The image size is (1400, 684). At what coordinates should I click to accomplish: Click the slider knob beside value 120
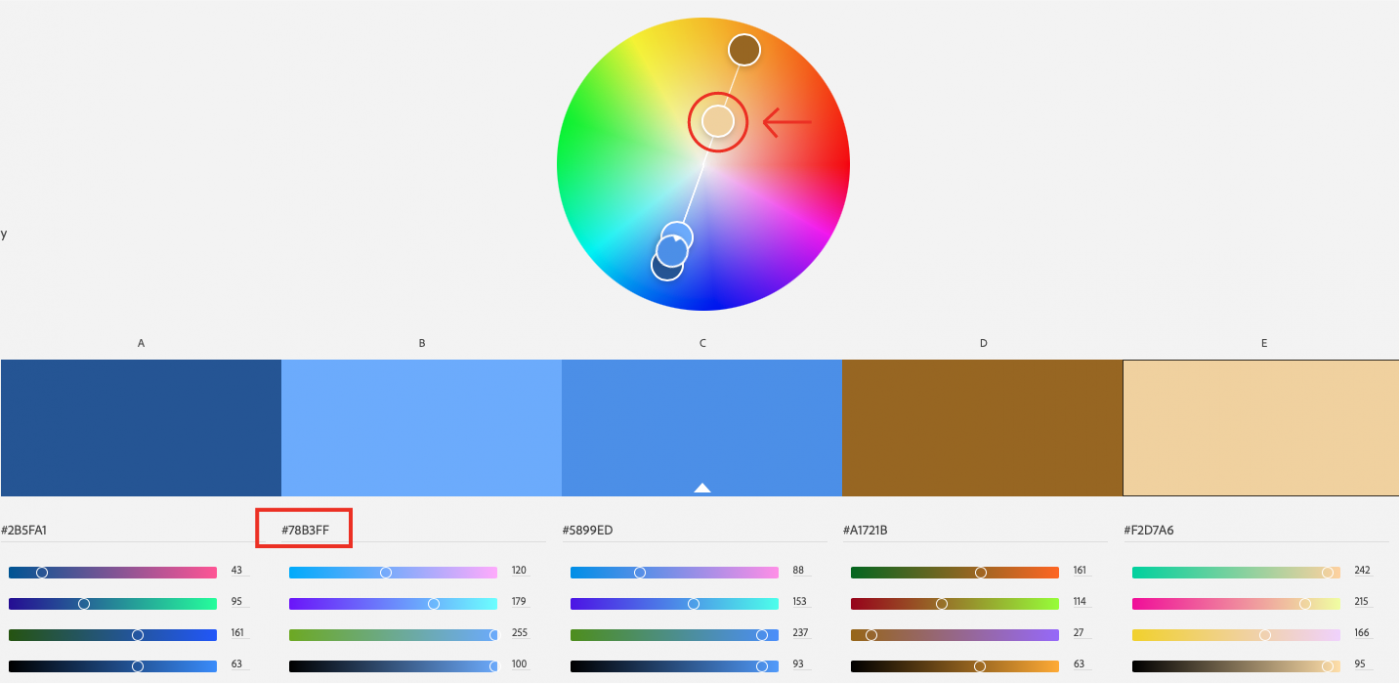386,573
